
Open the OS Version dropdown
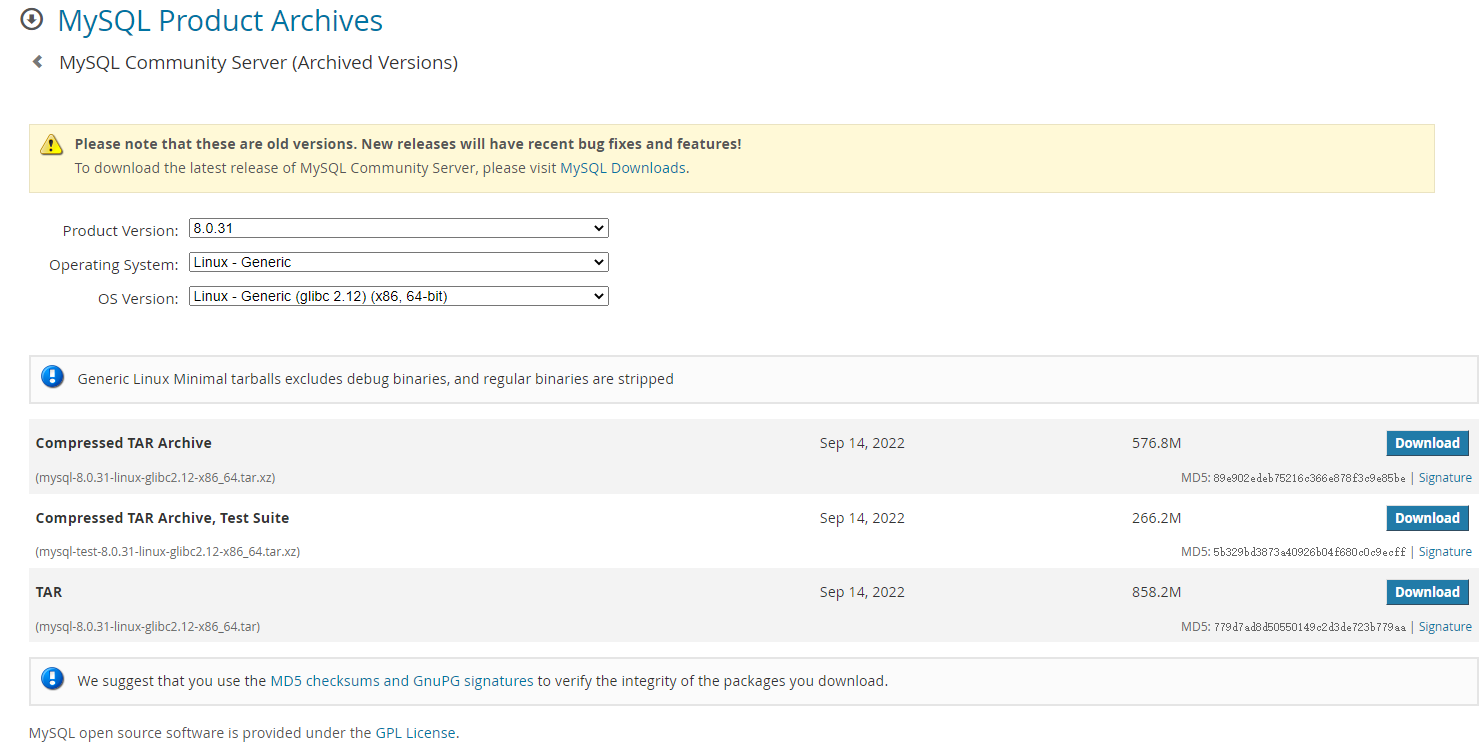pos(399,296)
